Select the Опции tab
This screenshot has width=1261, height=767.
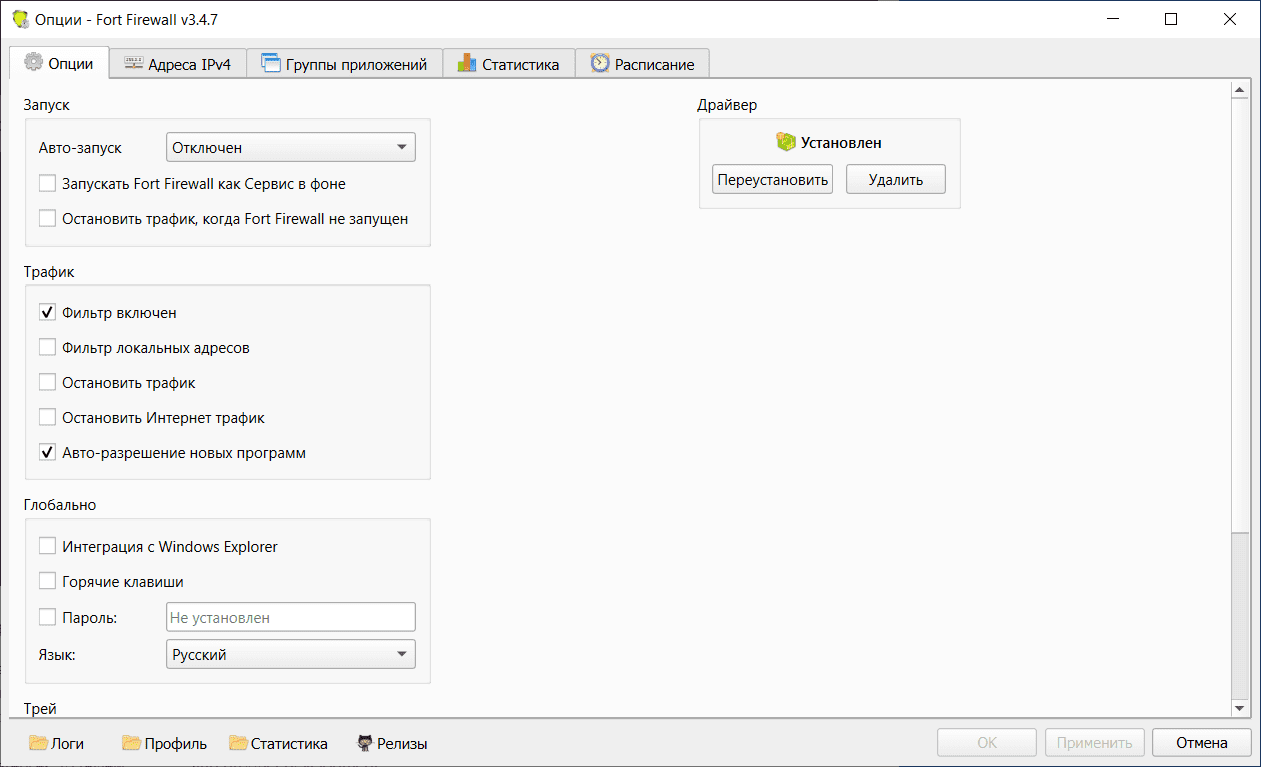58,62
